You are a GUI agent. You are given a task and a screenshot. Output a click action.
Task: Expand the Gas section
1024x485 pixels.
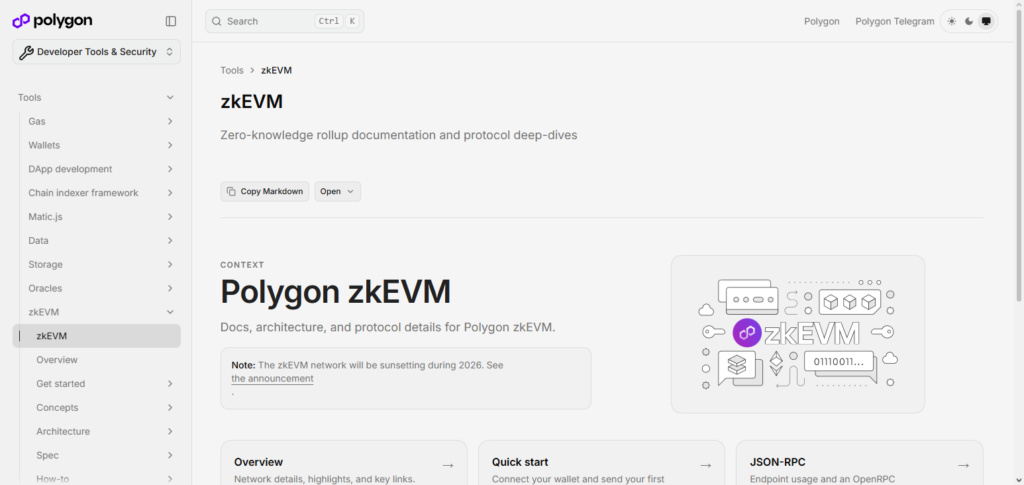click(170, 121)
